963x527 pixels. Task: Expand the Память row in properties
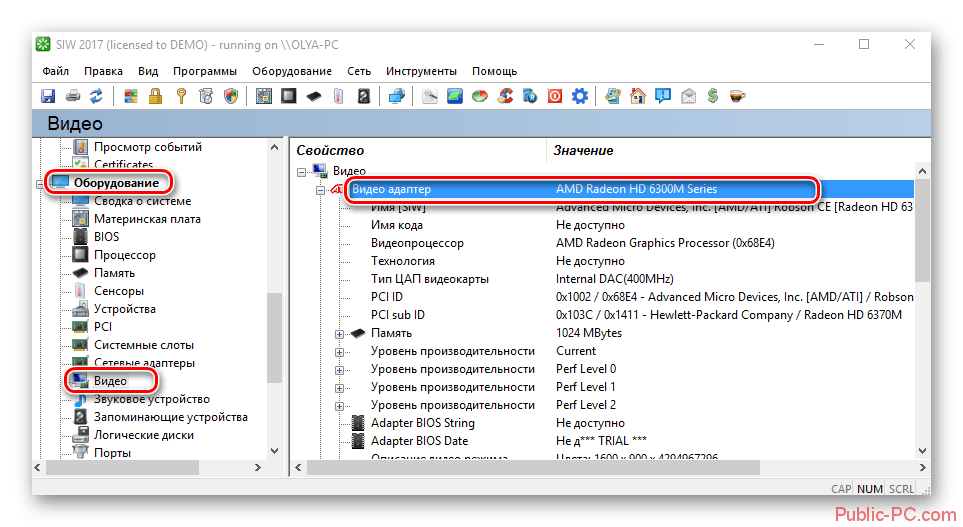point(339,333)
